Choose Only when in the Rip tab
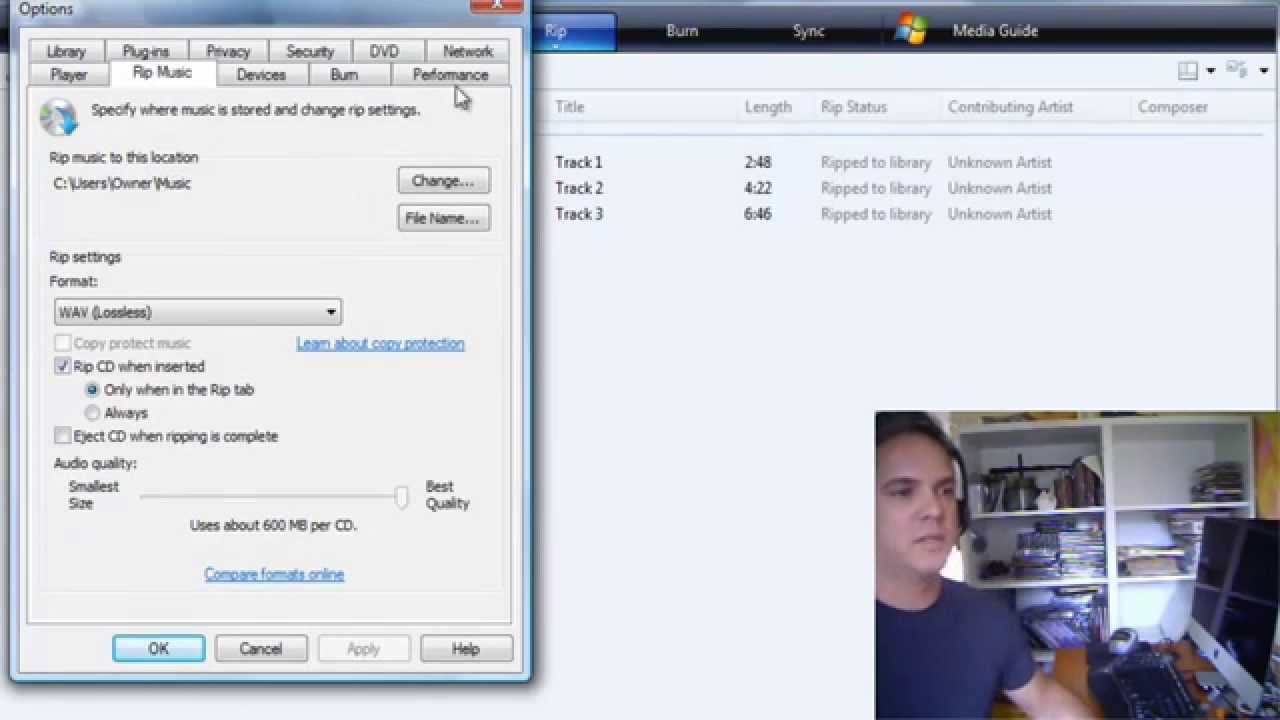Viewport: 1280px width, 720px height. coord(93,390)
